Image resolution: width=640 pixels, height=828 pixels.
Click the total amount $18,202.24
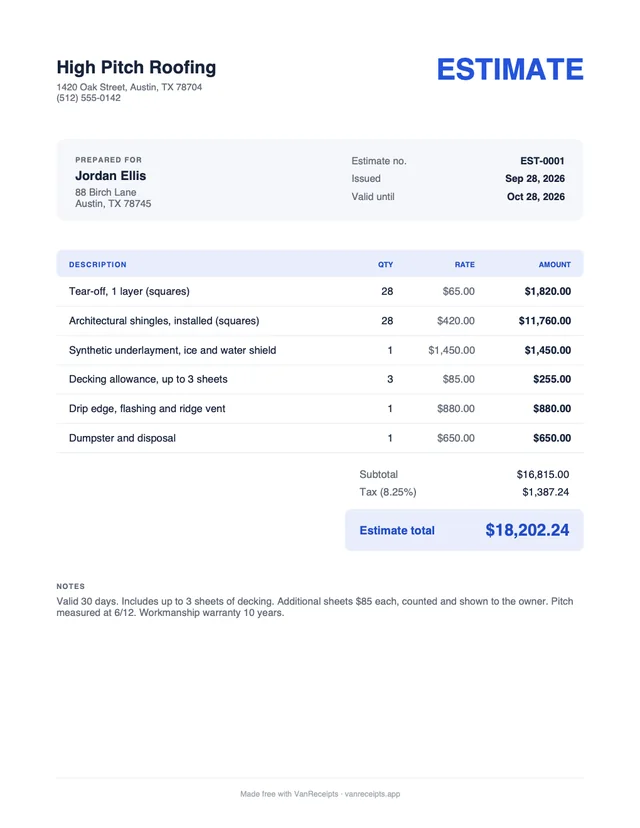coord(528,530)
